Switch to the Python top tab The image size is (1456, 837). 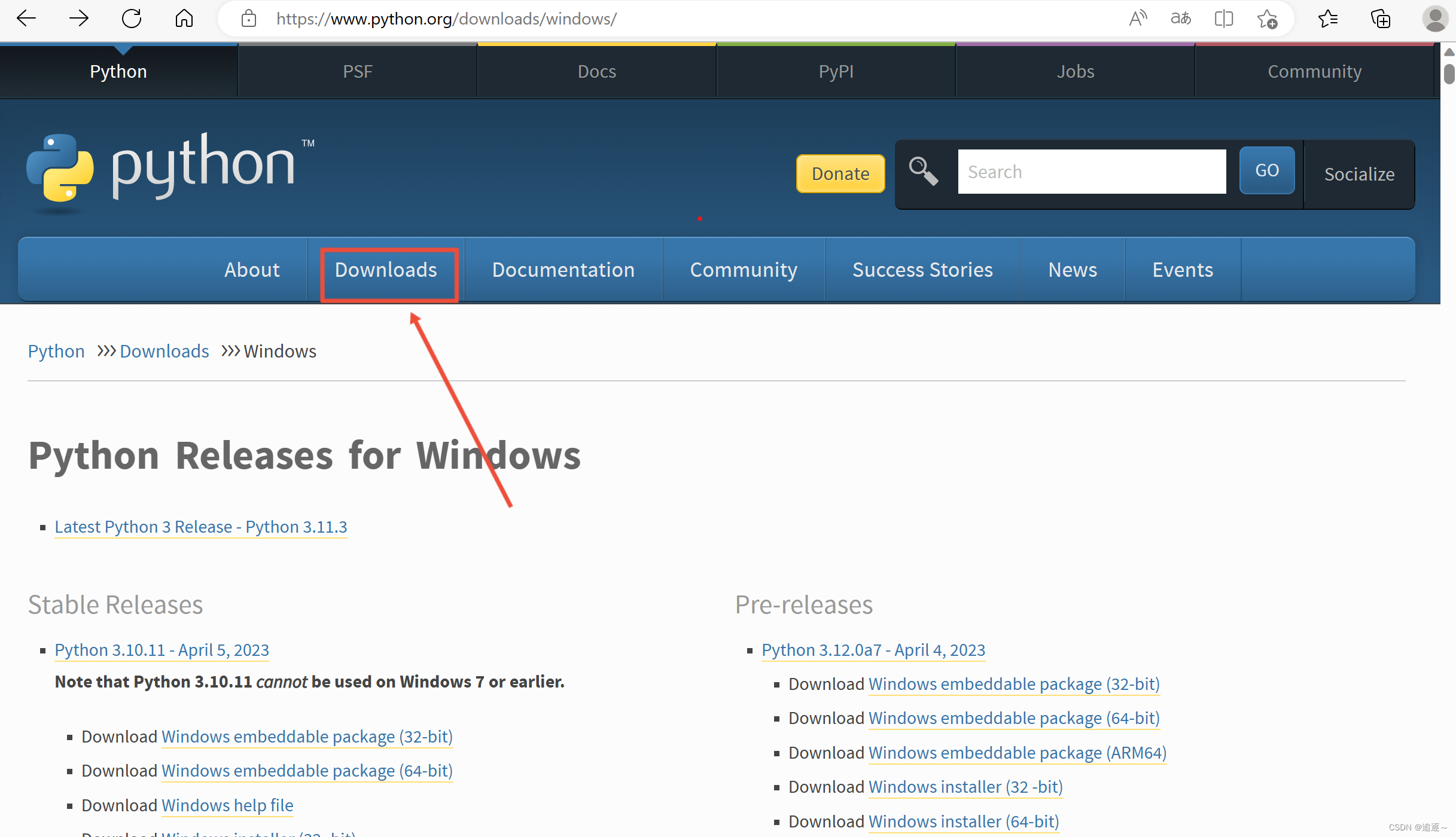(x=118, y=71)
